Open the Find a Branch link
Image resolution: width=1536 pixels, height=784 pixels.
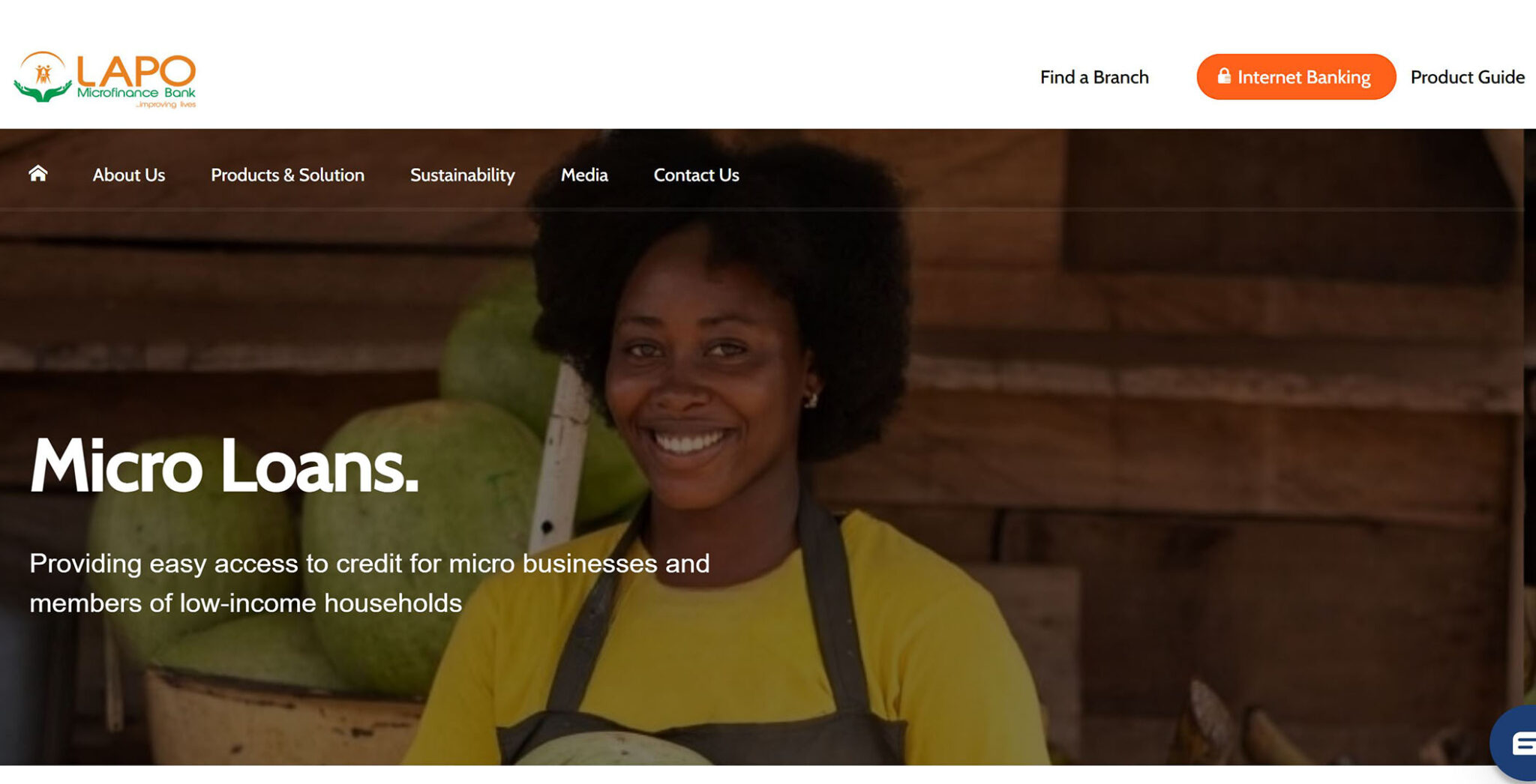click(1094, 77)
